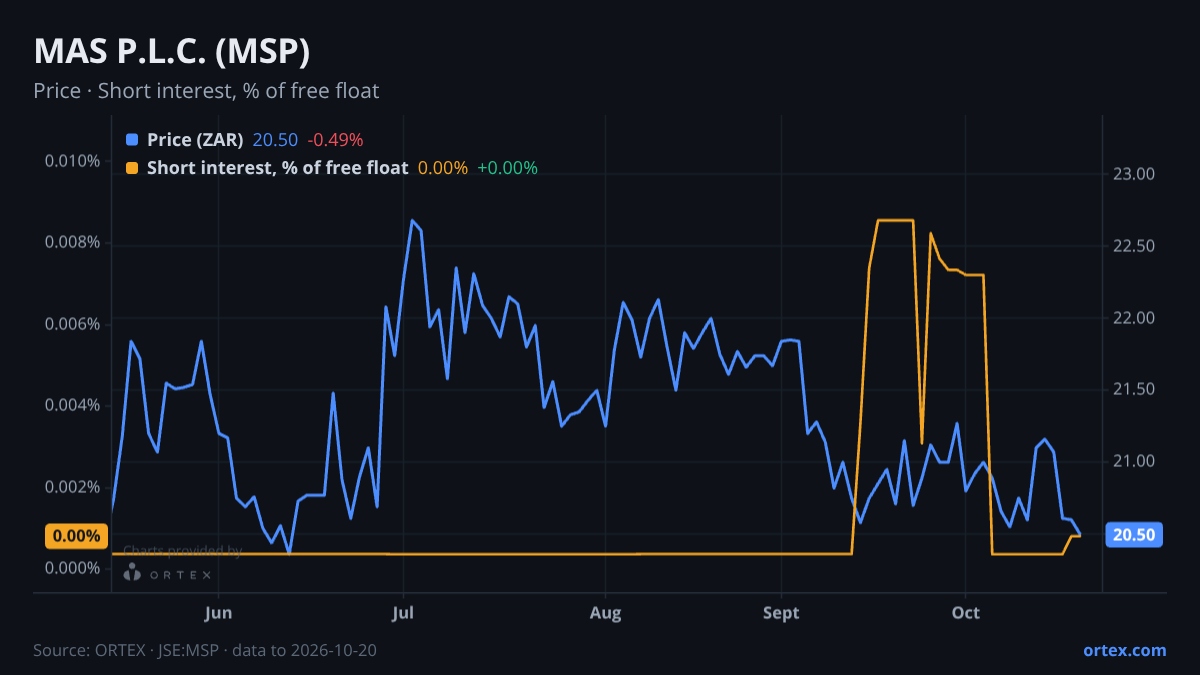Click the Jul x-axis label
Screen dimensions: 1200x675
coord(402,613)
